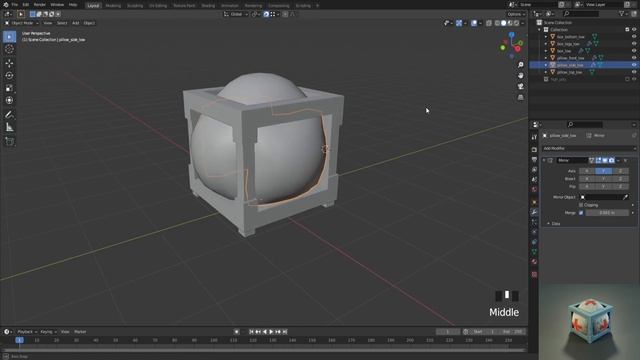
Task: Pick Mirror Object with the eyedropper
Action: point(625,197)
